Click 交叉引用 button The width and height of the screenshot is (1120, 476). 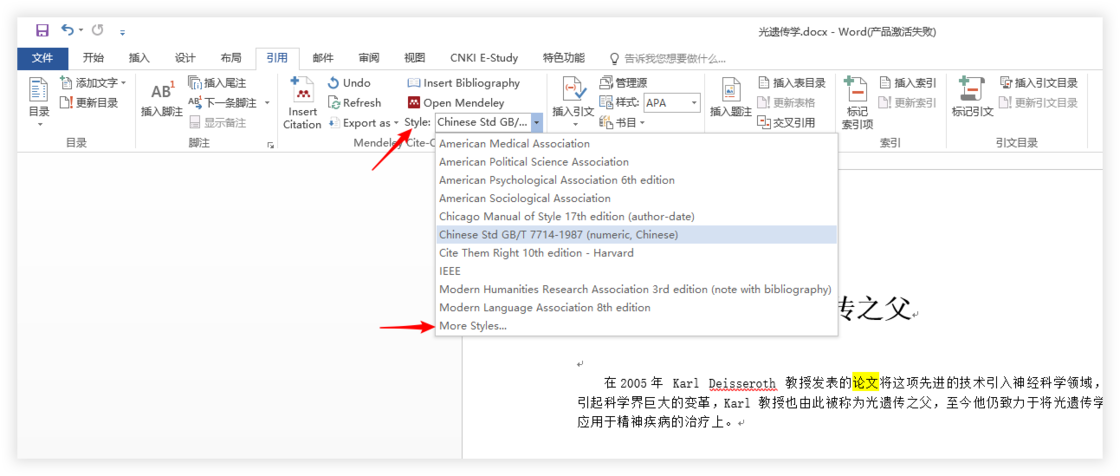pos(786,123)
